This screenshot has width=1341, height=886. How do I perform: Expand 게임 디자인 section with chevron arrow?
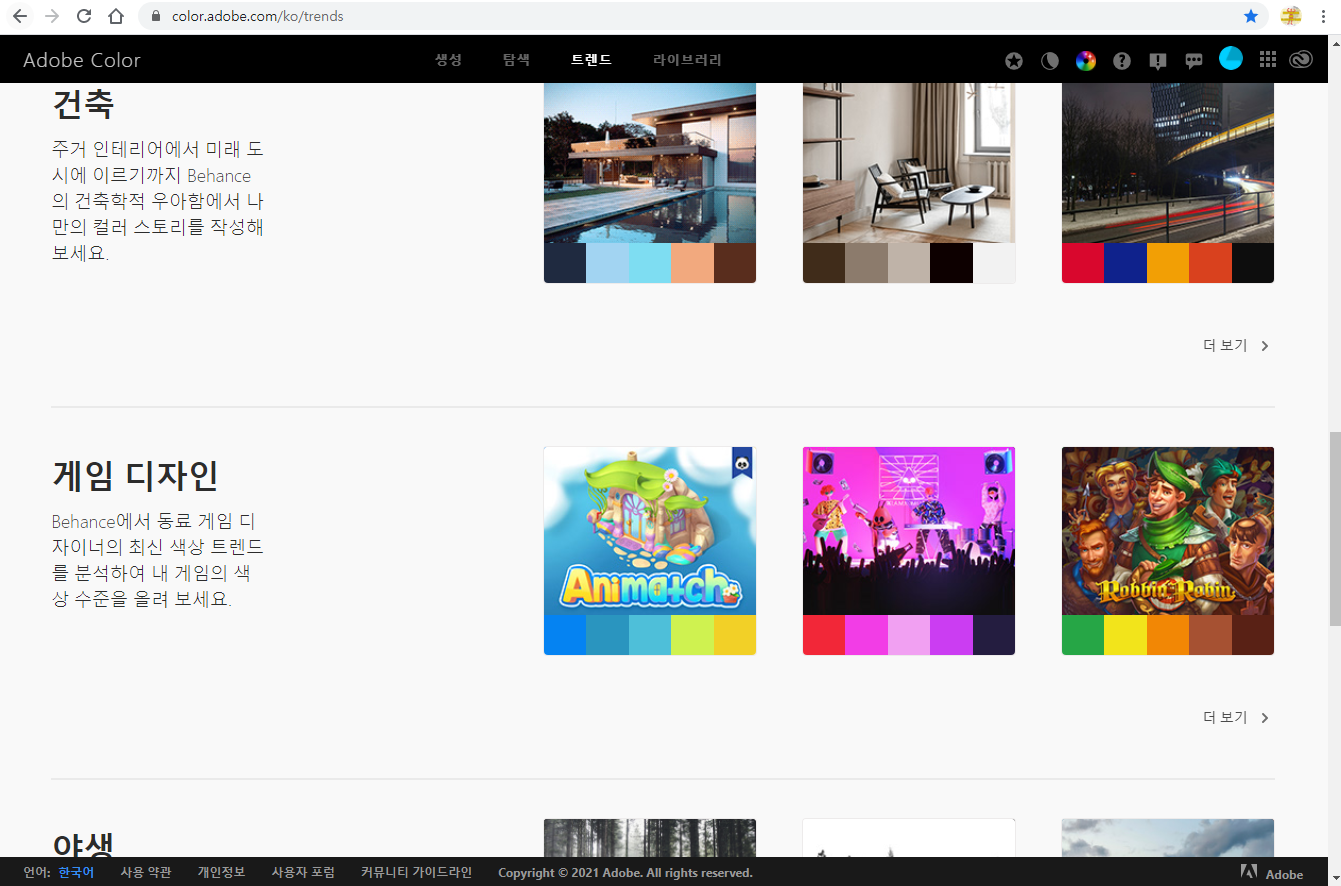coord(1265,718)
